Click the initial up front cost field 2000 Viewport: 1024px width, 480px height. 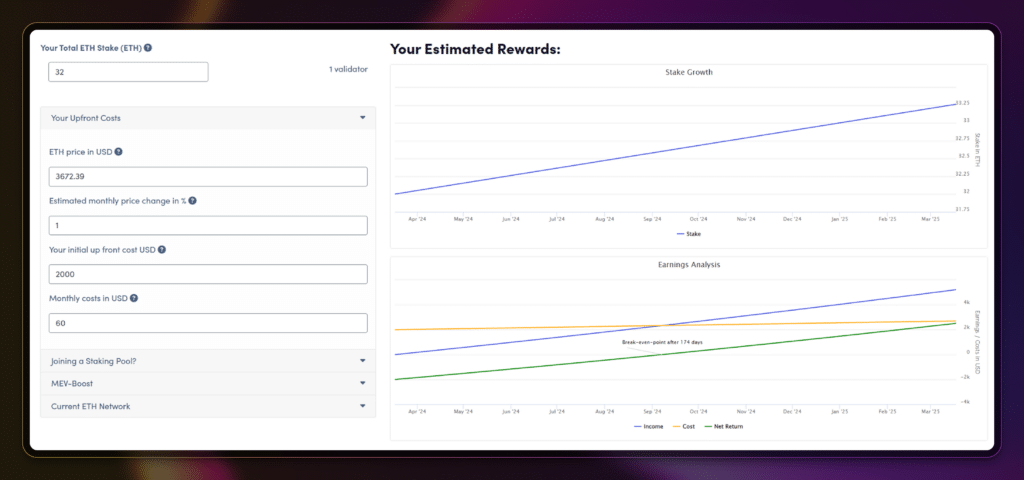(208, 274)
